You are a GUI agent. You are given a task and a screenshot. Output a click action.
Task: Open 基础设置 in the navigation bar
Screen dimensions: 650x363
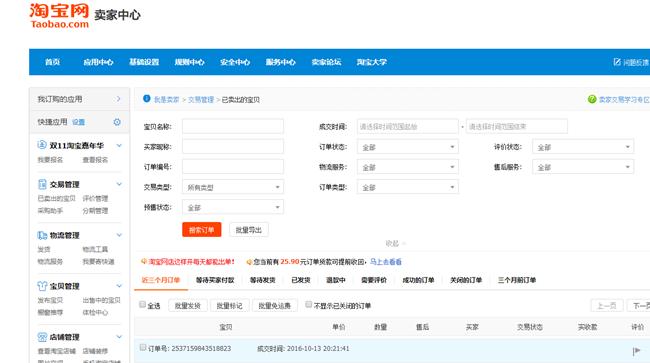pos(144,62)
